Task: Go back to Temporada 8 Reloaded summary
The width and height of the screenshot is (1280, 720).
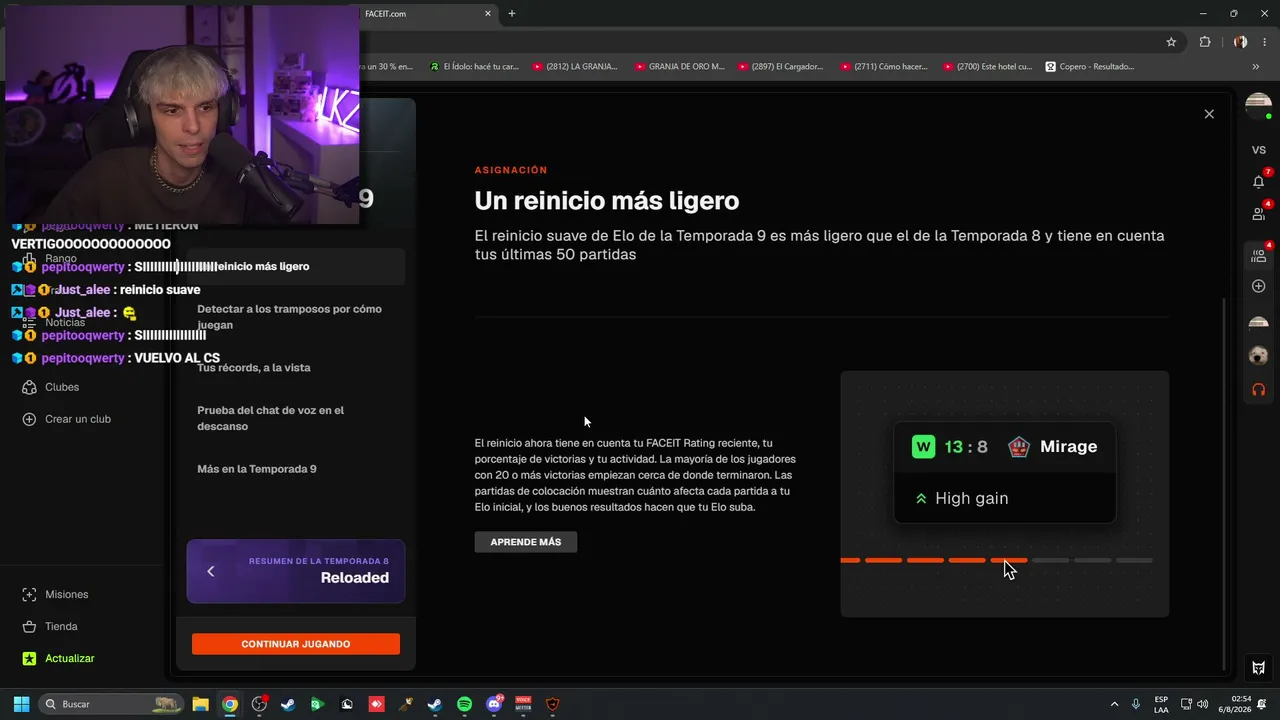Action: click(296, 571)
